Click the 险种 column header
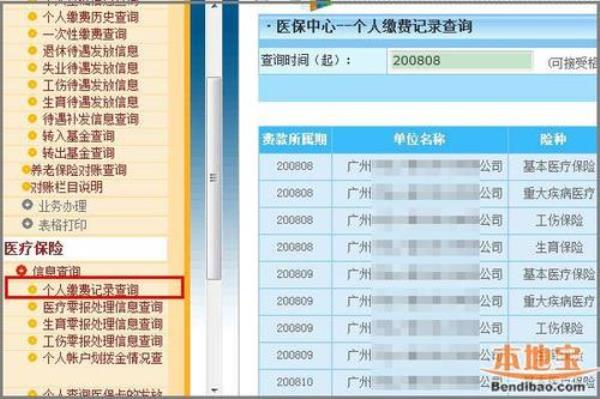The width and height of the screenshot is (600, 399). (553, 140)
